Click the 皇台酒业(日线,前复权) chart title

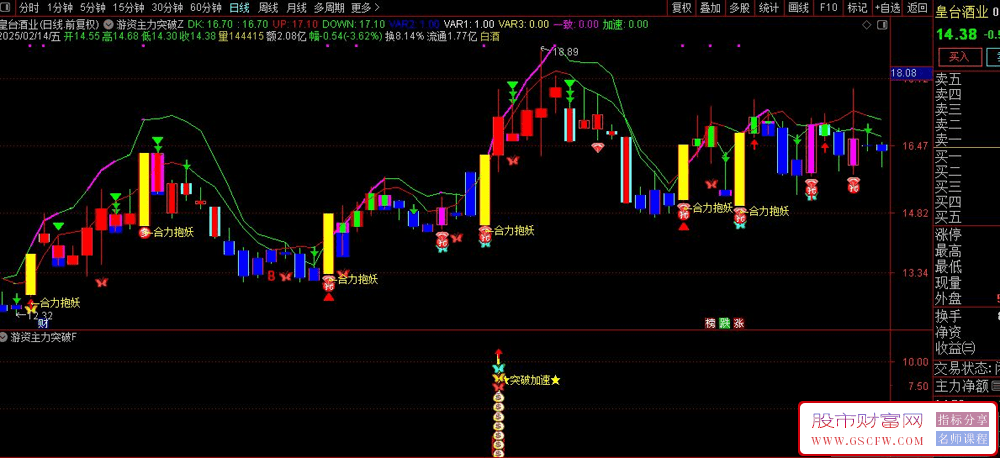(x=49, y=24)
